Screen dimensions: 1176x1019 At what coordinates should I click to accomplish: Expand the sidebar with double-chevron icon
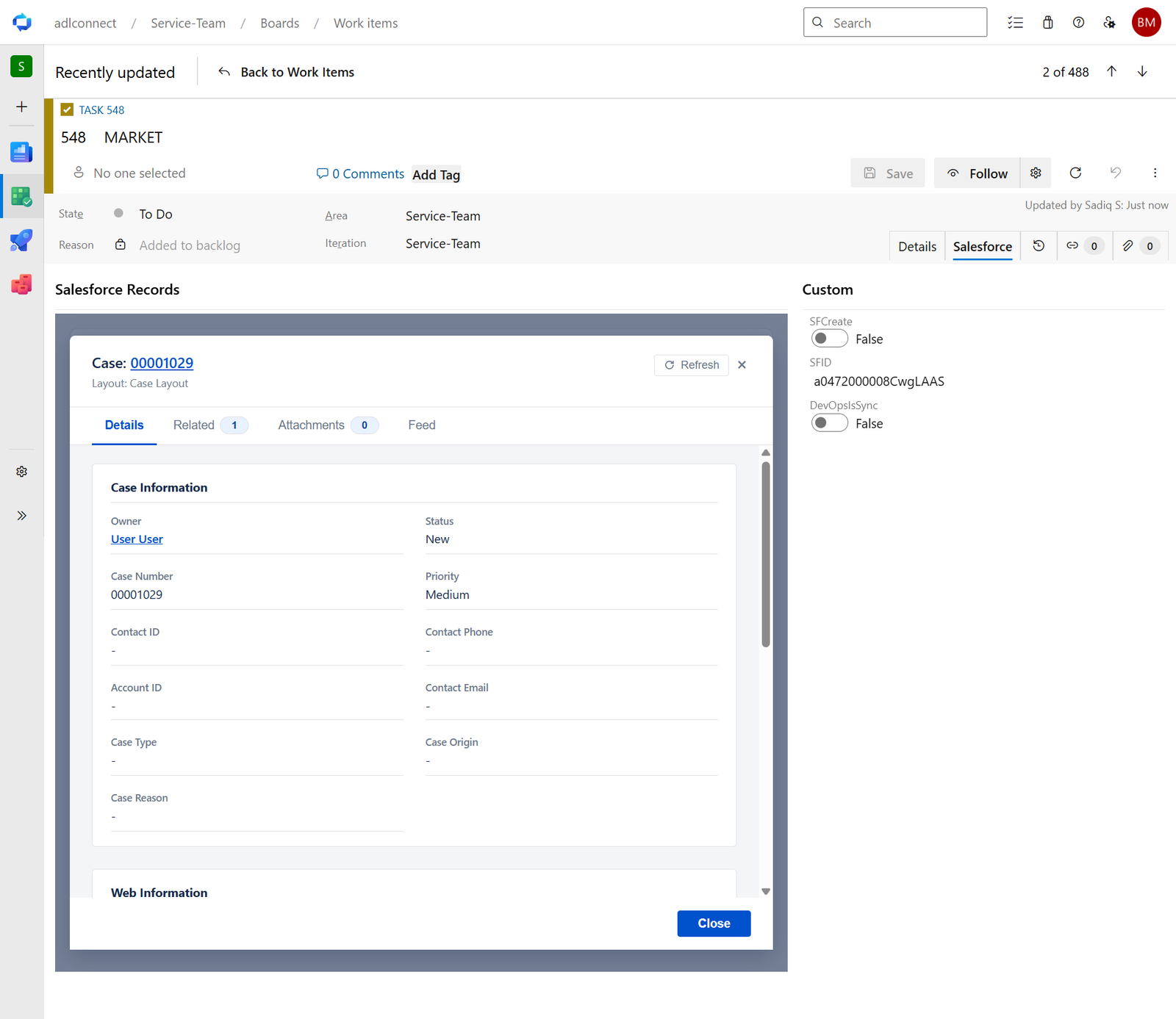pos(21,516)
